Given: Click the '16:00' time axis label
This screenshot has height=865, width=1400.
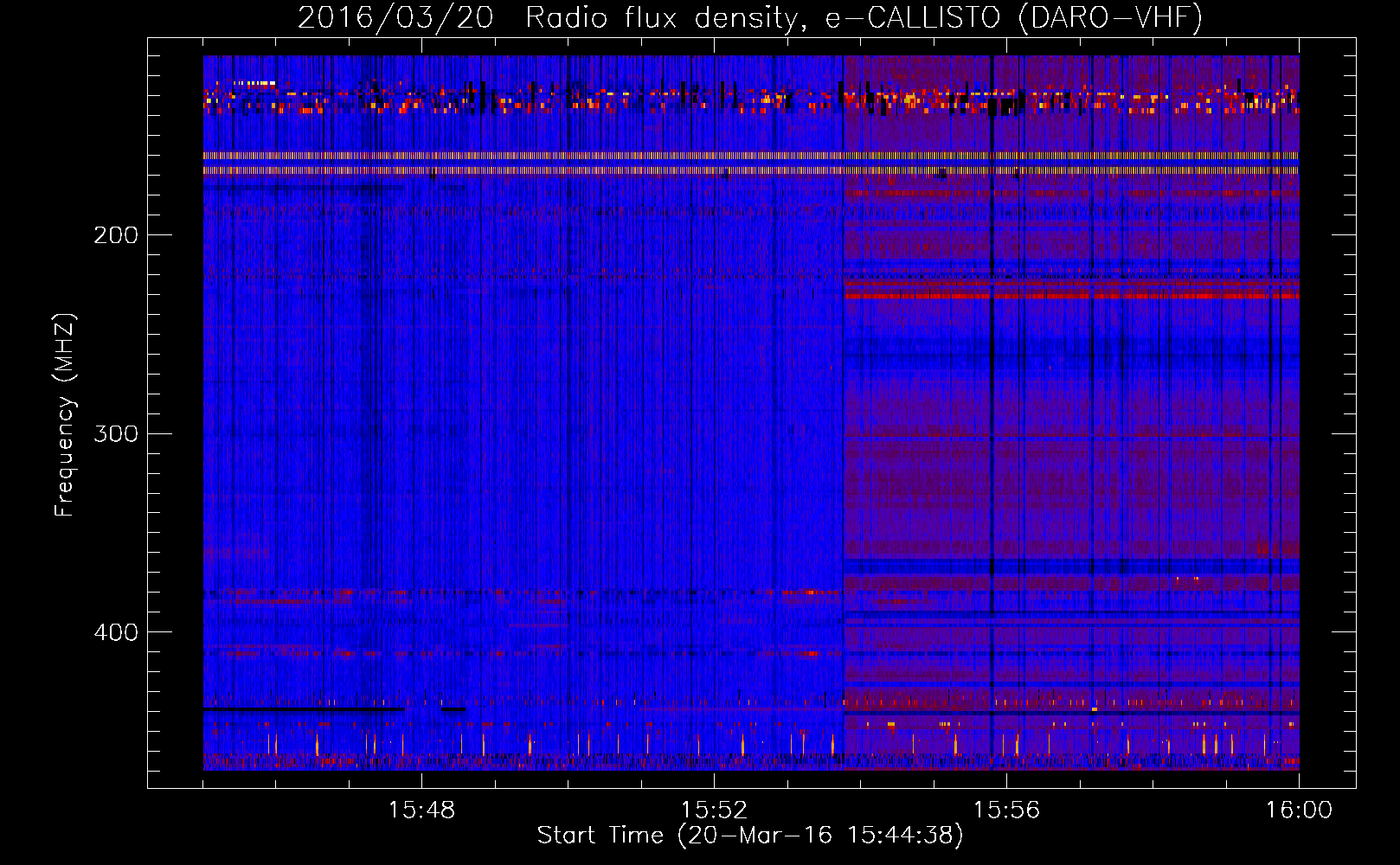Looking at the screenshot, I should click(x=1299, y=811).
